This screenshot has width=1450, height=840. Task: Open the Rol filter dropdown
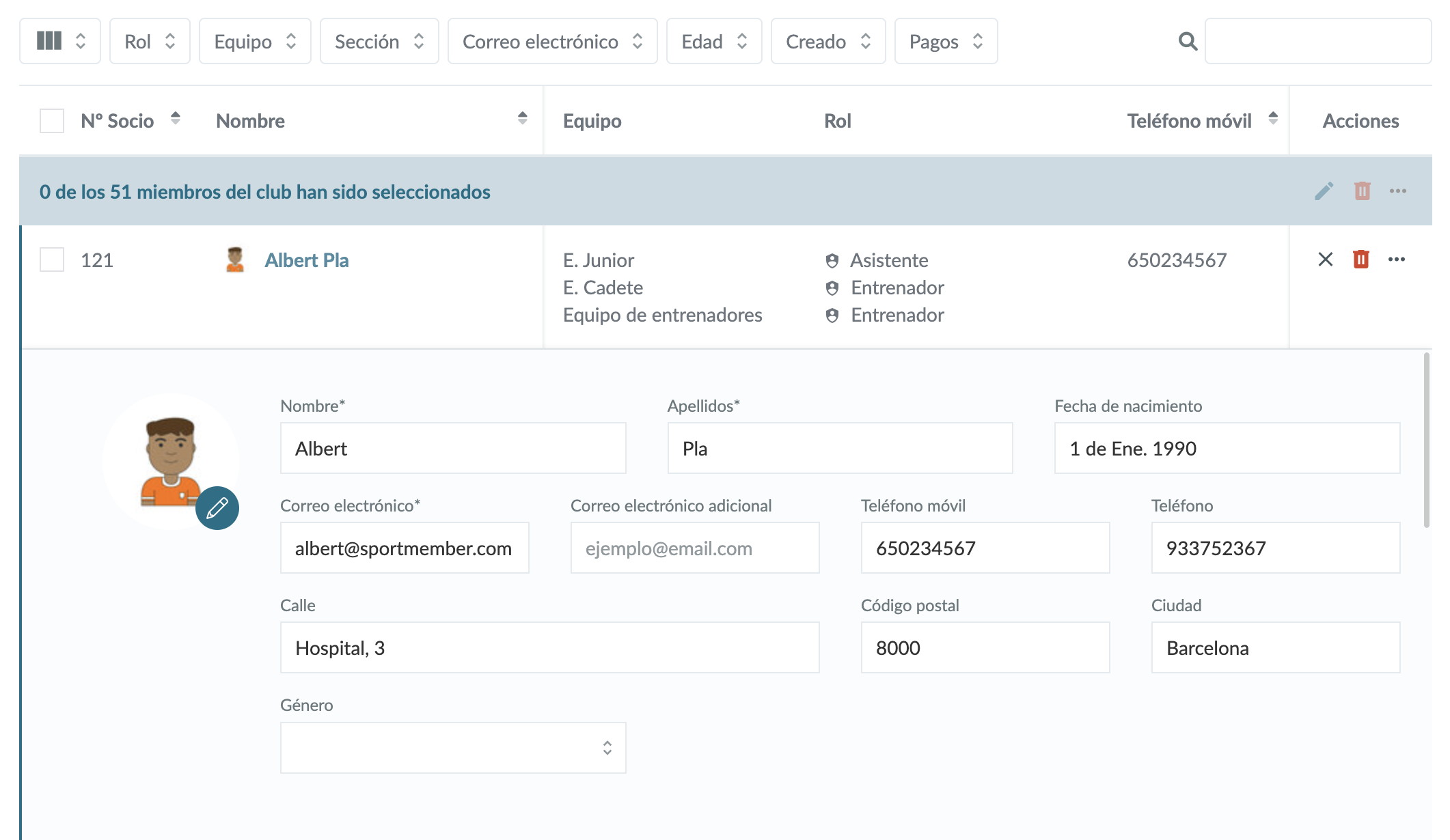pos(150,42)
